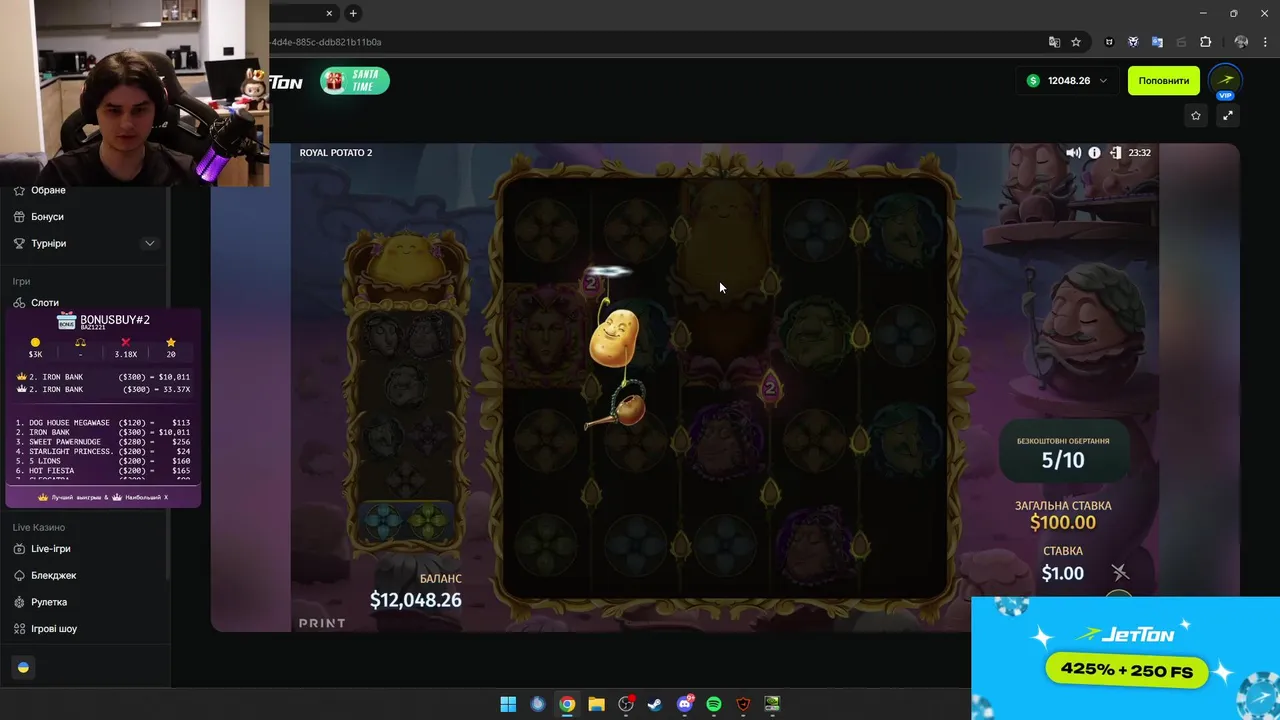The image size is (1280, 720).
Task: Open the Santa Time promo badge
Action: point(355,81)
